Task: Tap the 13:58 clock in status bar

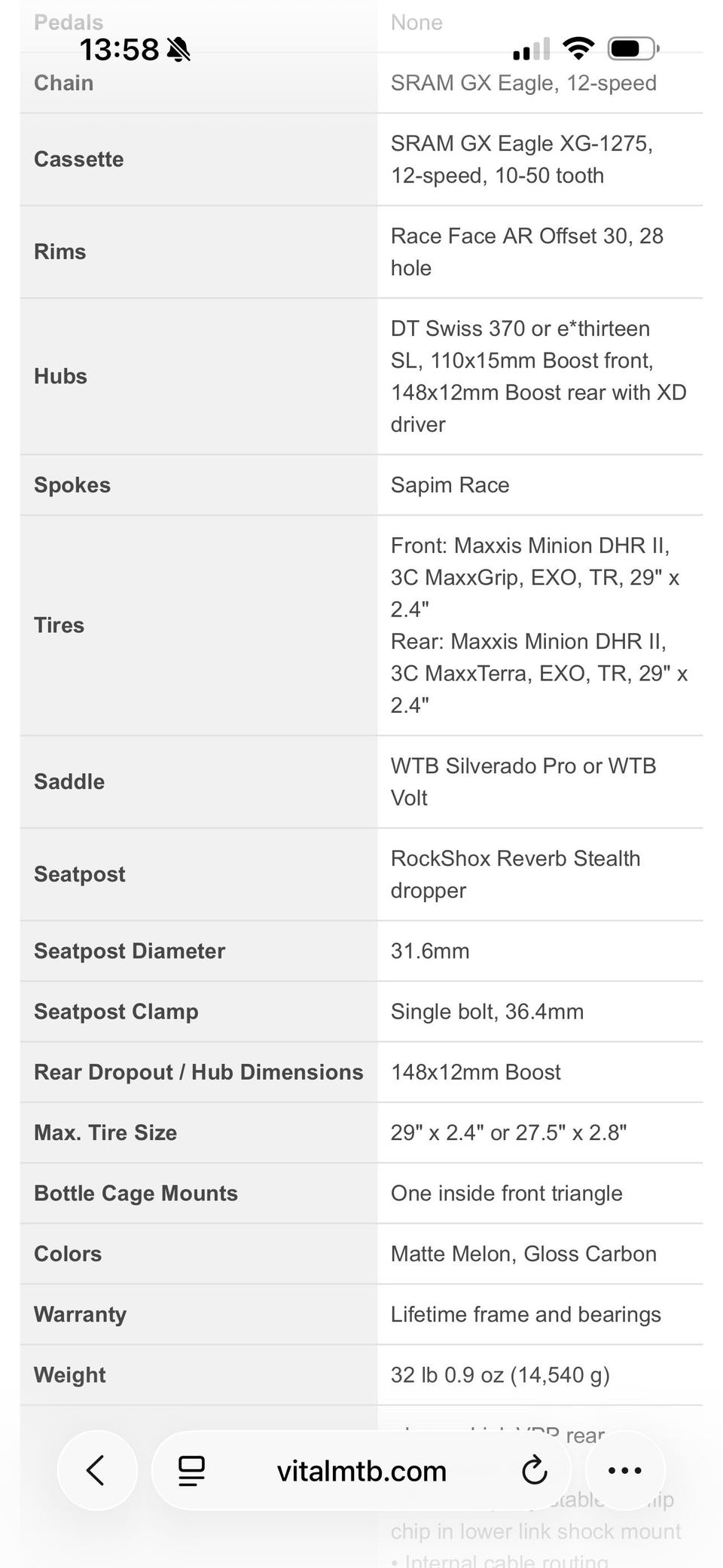Action: [120, 50]
